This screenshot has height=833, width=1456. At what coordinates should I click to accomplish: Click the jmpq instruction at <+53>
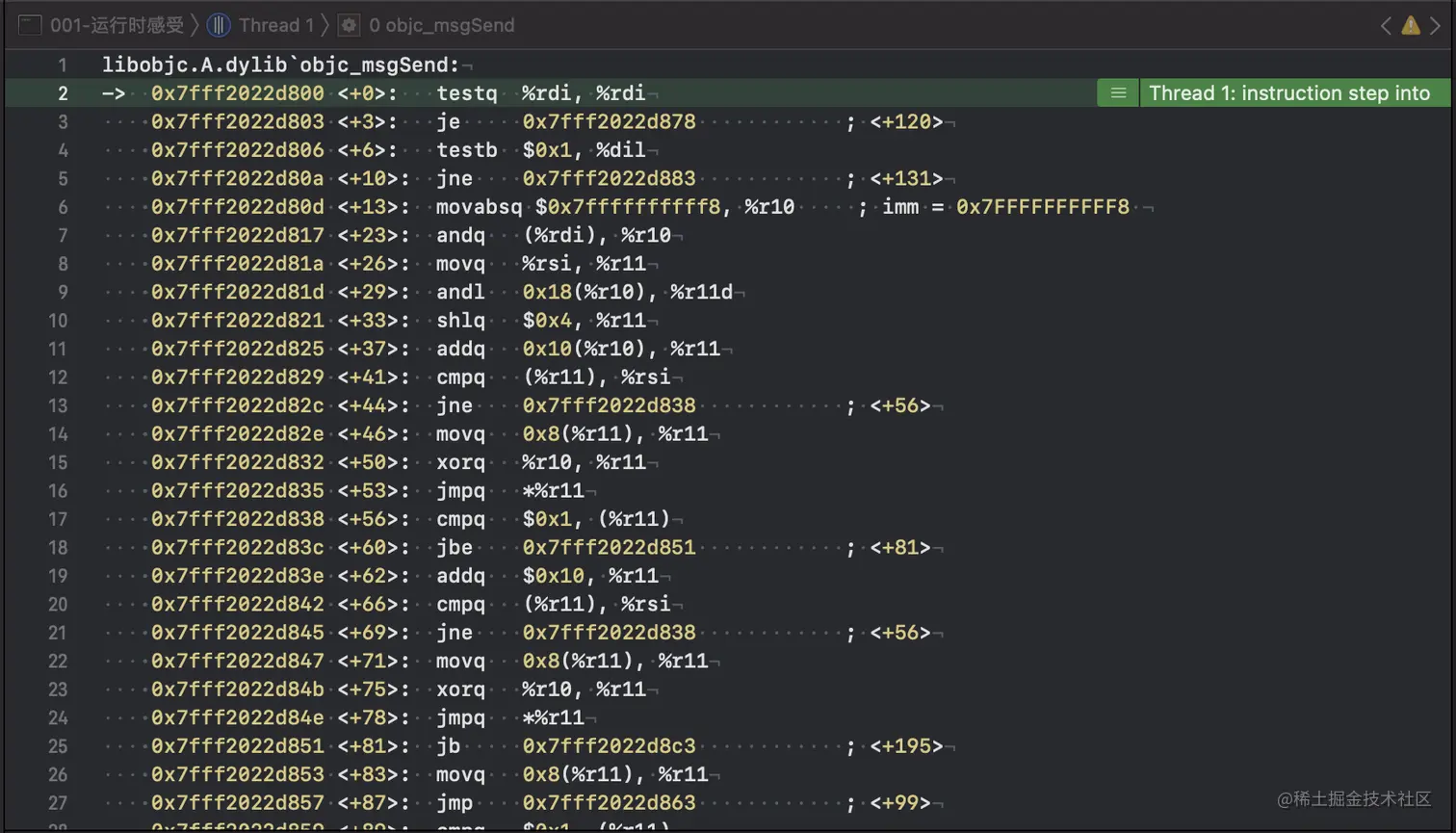pos(460,491)
